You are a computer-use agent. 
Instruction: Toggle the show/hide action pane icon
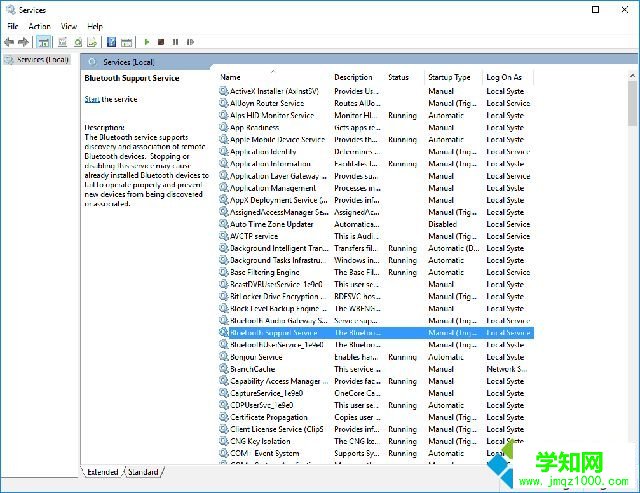[127, 42]
